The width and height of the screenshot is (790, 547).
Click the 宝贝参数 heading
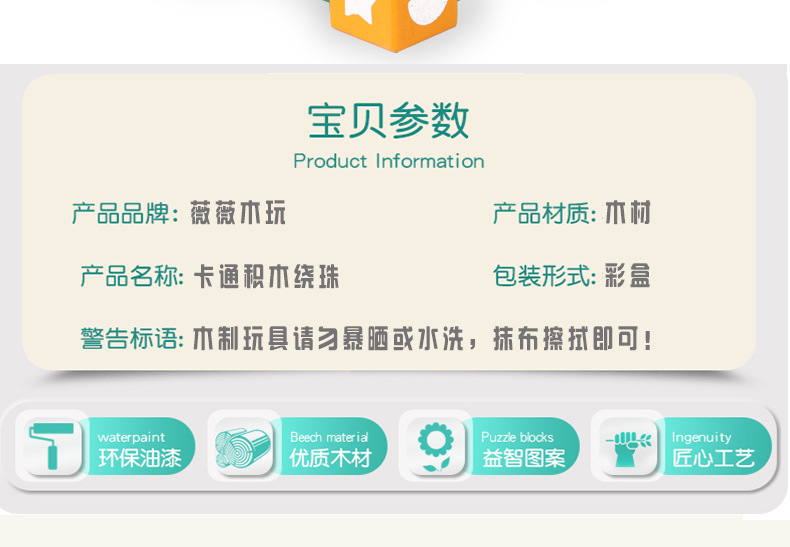click(388, 120)
